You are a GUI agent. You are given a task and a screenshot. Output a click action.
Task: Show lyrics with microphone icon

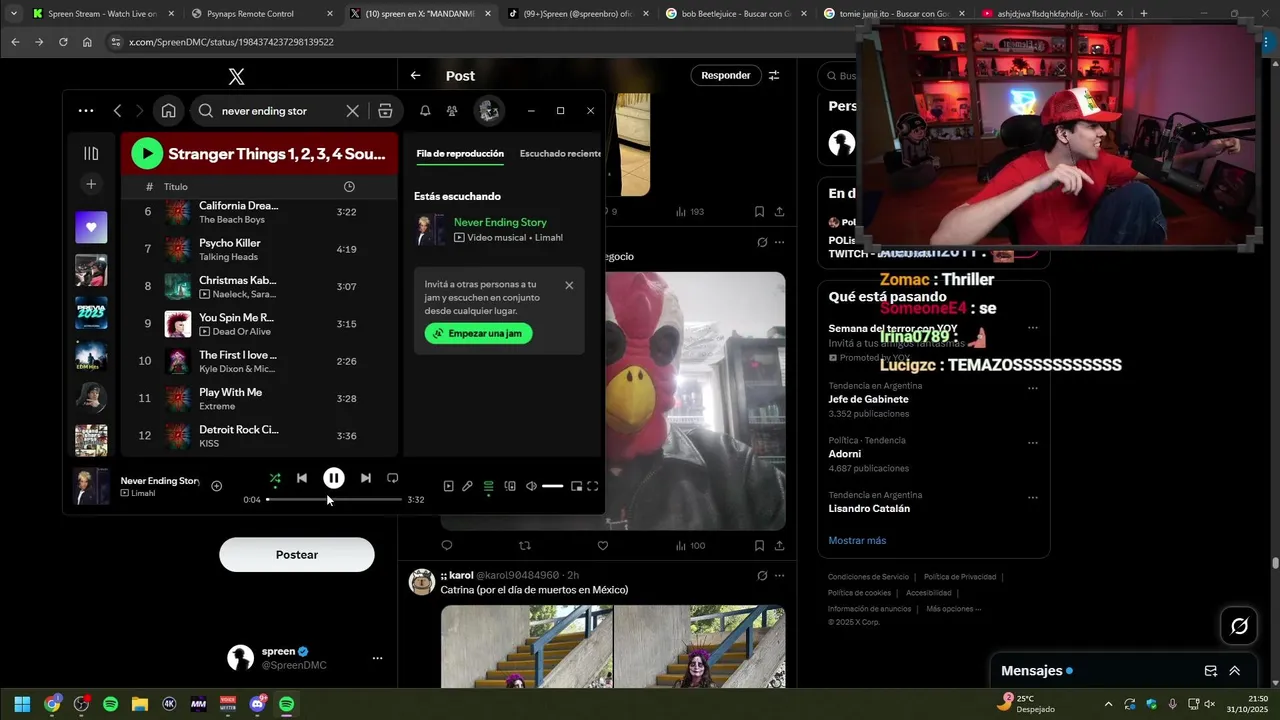pyautogui.click(x=467, y=486)
